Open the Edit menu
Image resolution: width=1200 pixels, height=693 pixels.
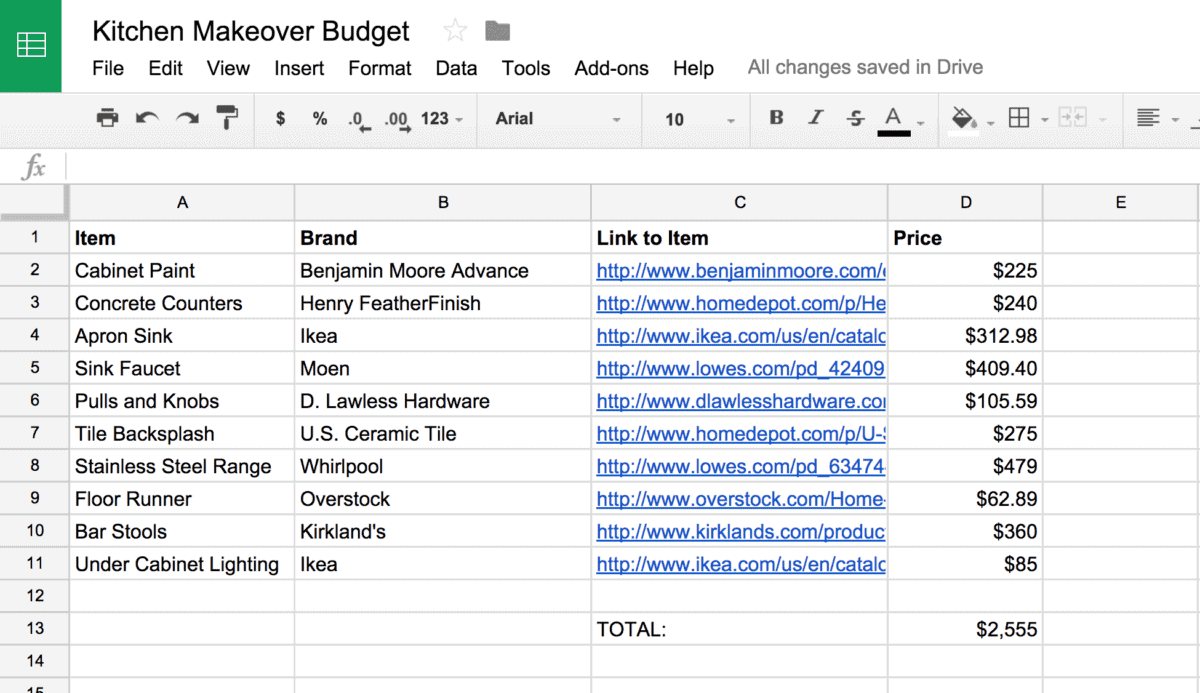tap(166, 68)
